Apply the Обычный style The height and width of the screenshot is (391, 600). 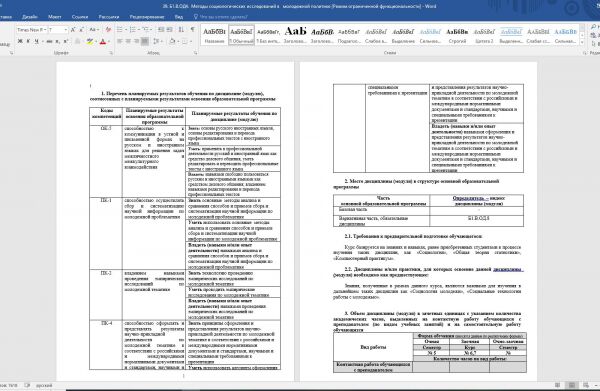coord(241,35)
